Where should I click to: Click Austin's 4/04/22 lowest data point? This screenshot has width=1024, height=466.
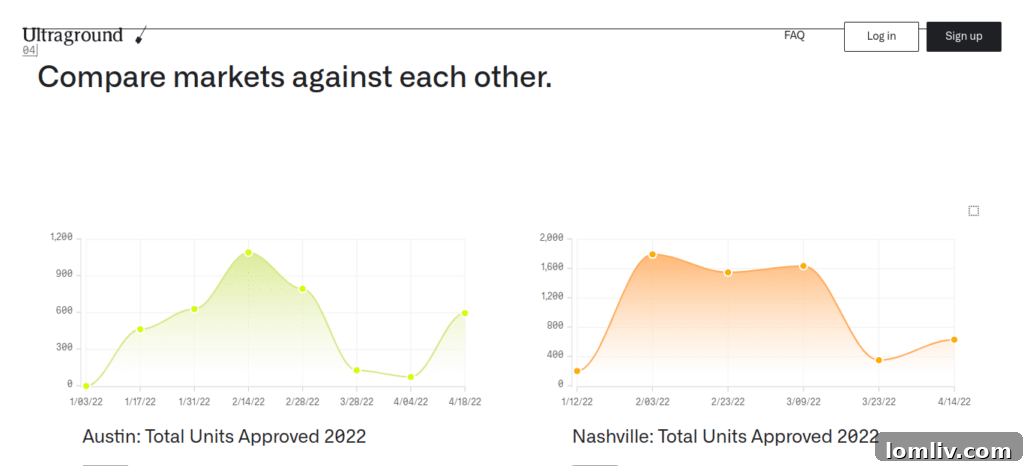coord(410,377)
